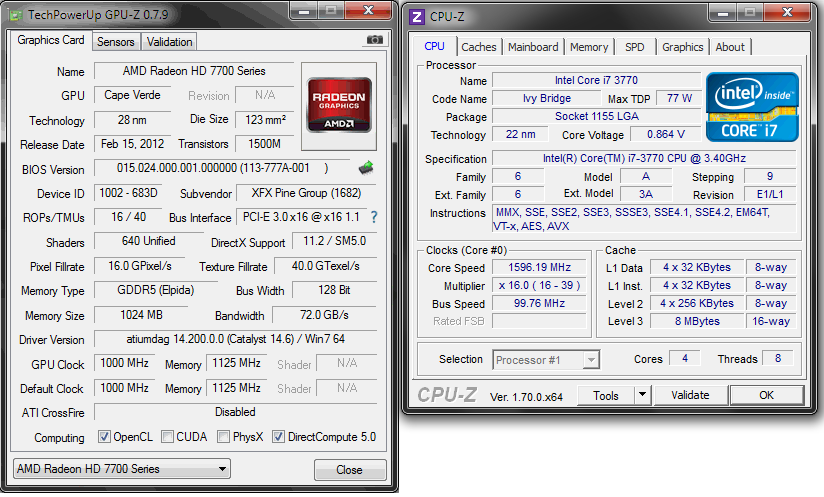Click the Instructions list field in CPU-Z

pos(644,219)
